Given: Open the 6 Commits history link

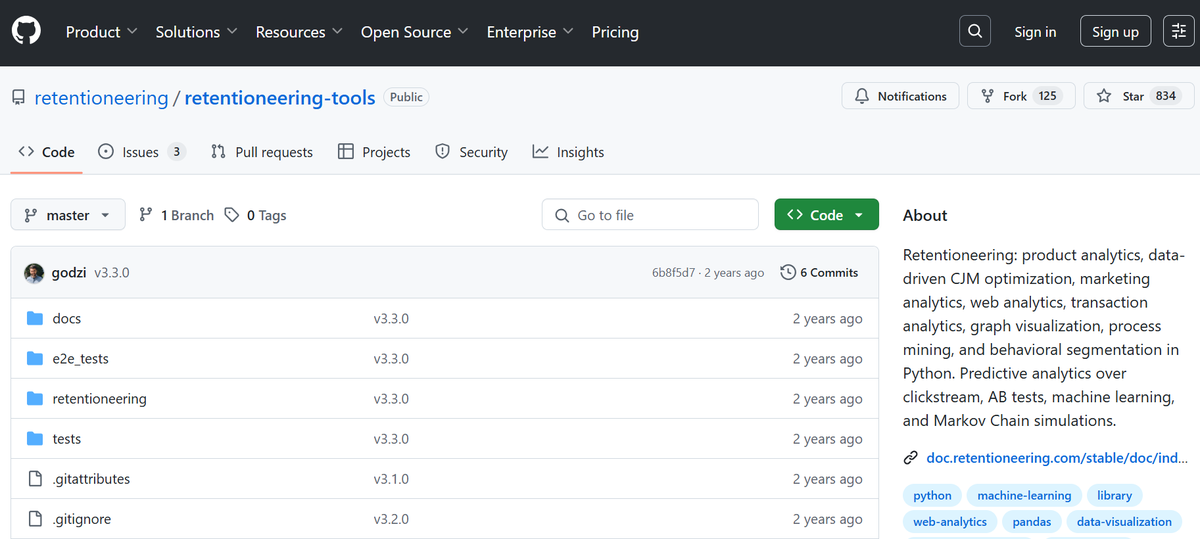Looking at the screenshot, I should pyautogui.click(x=819, y=272).
